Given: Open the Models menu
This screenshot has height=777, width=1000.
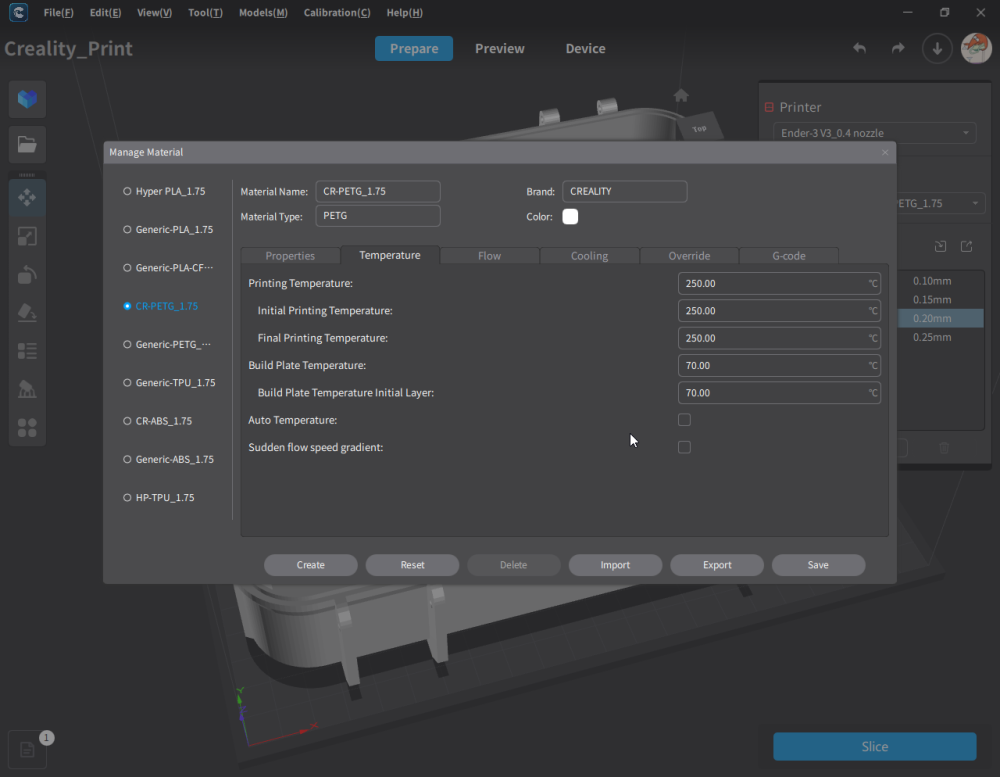Looking at the screenshot, I should click(263, 13).
